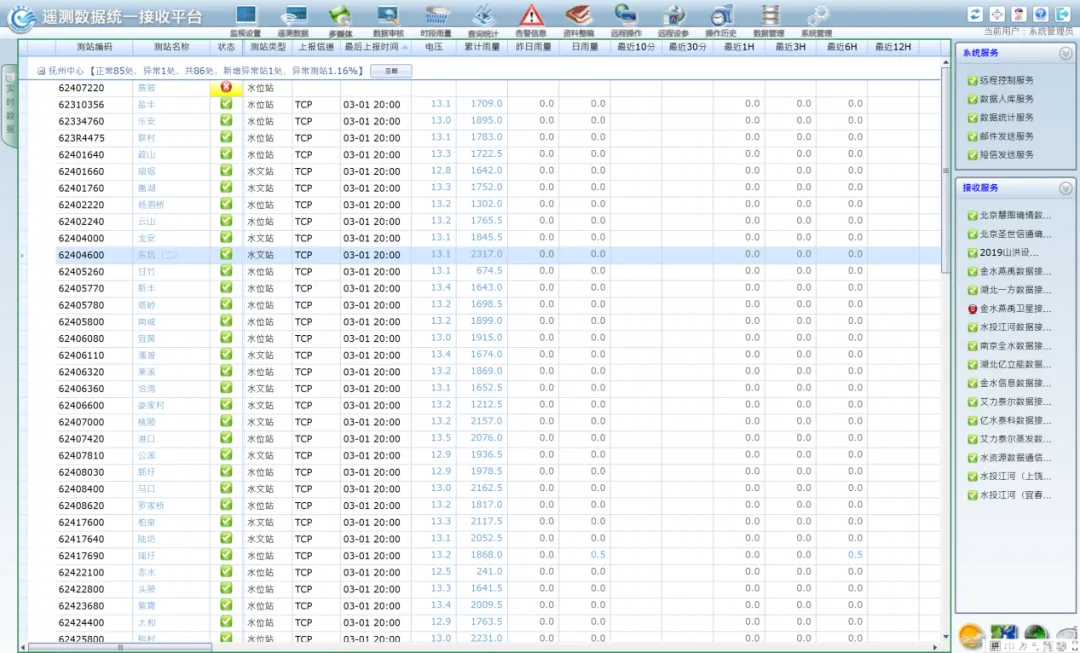Sort by 电压 column header

(x=434, y=47)
